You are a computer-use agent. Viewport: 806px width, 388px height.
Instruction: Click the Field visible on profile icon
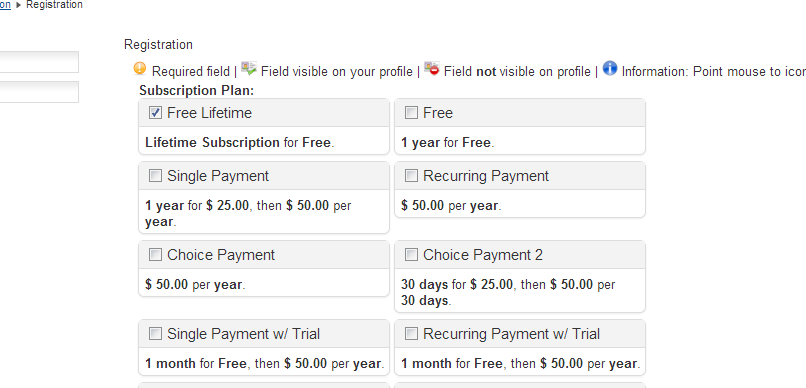249,68
